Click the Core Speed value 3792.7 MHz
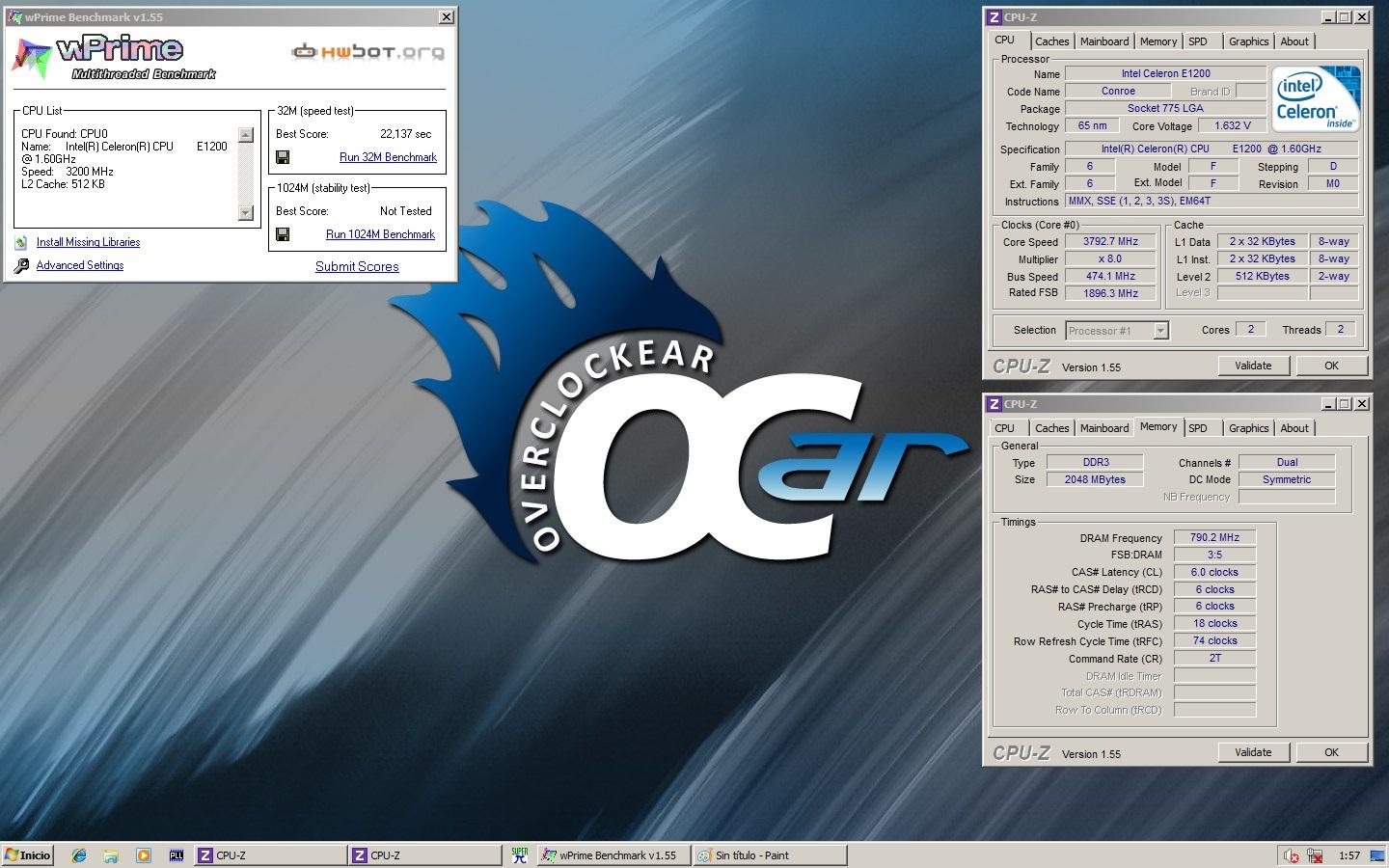The height and width of the screenshot is (868, 1389). point(1110,242)
